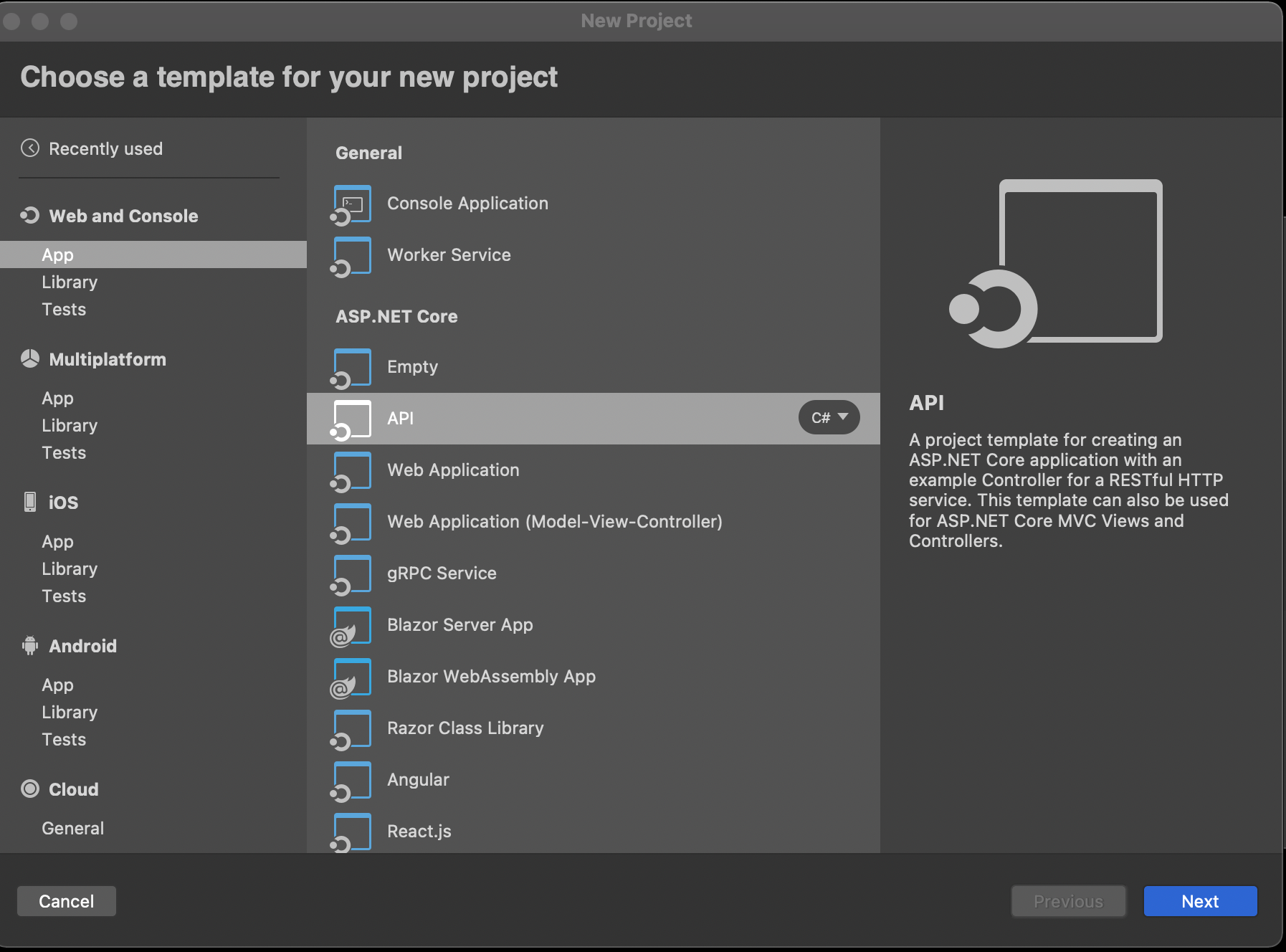The height and width of the screenshot is (952, 1286).
Task: Select App under iOS
Action: click(57, 541)
